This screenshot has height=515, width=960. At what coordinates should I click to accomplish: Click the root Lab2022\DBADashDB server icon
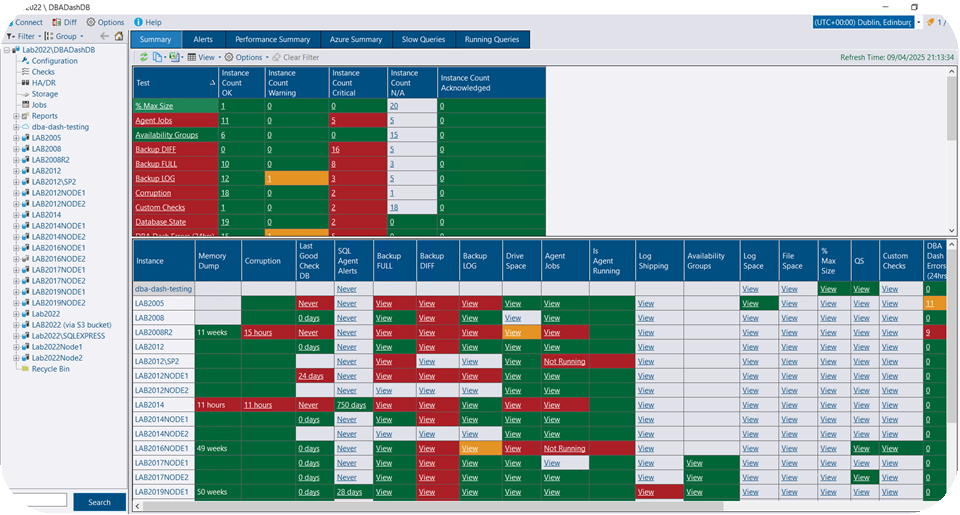[17, 50]
